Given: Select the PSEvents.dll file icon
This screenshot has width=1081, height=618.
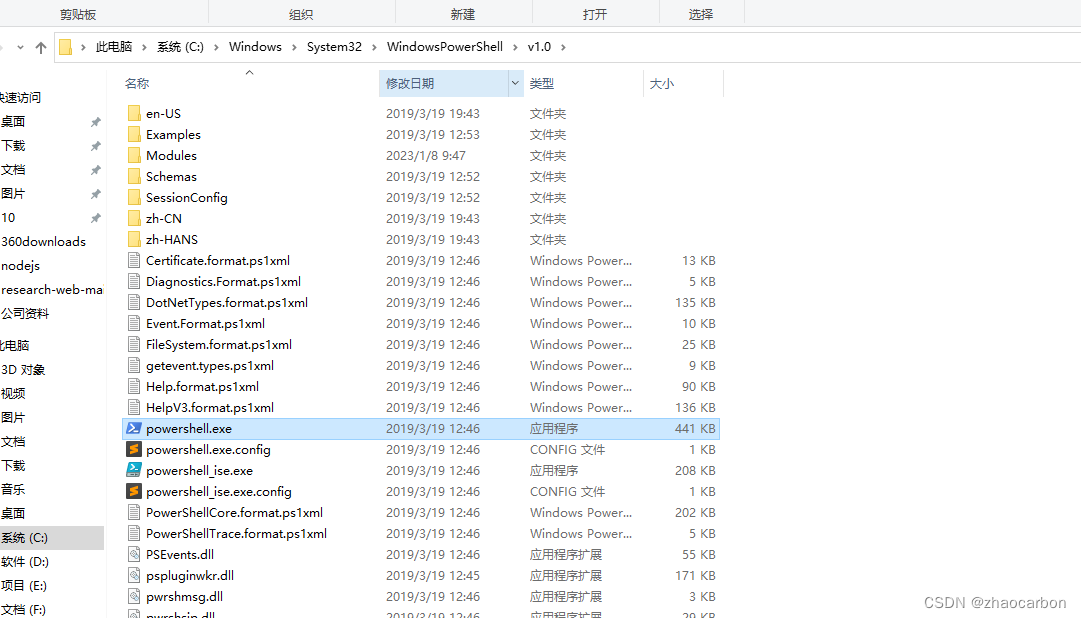Looking at the screenshot, I should point(135,554).
